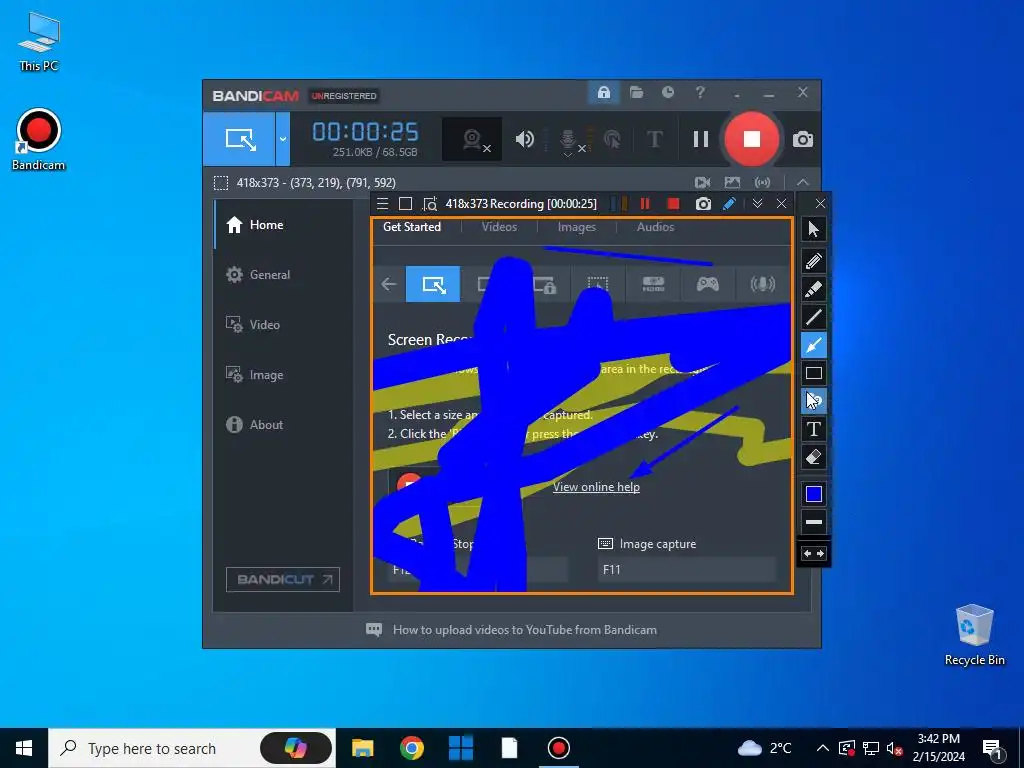
Task: Select the Highlighter drawing tool
Action: [x=813, y=289]
